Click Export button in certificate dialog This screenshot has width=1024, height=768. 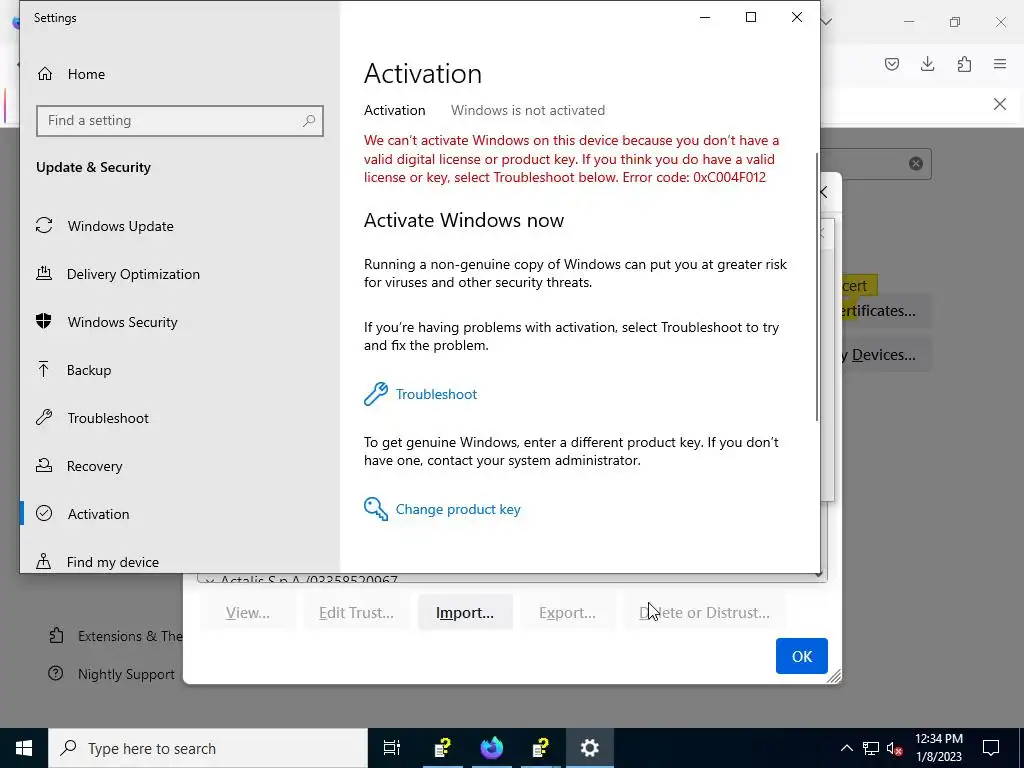click(567, 613)
